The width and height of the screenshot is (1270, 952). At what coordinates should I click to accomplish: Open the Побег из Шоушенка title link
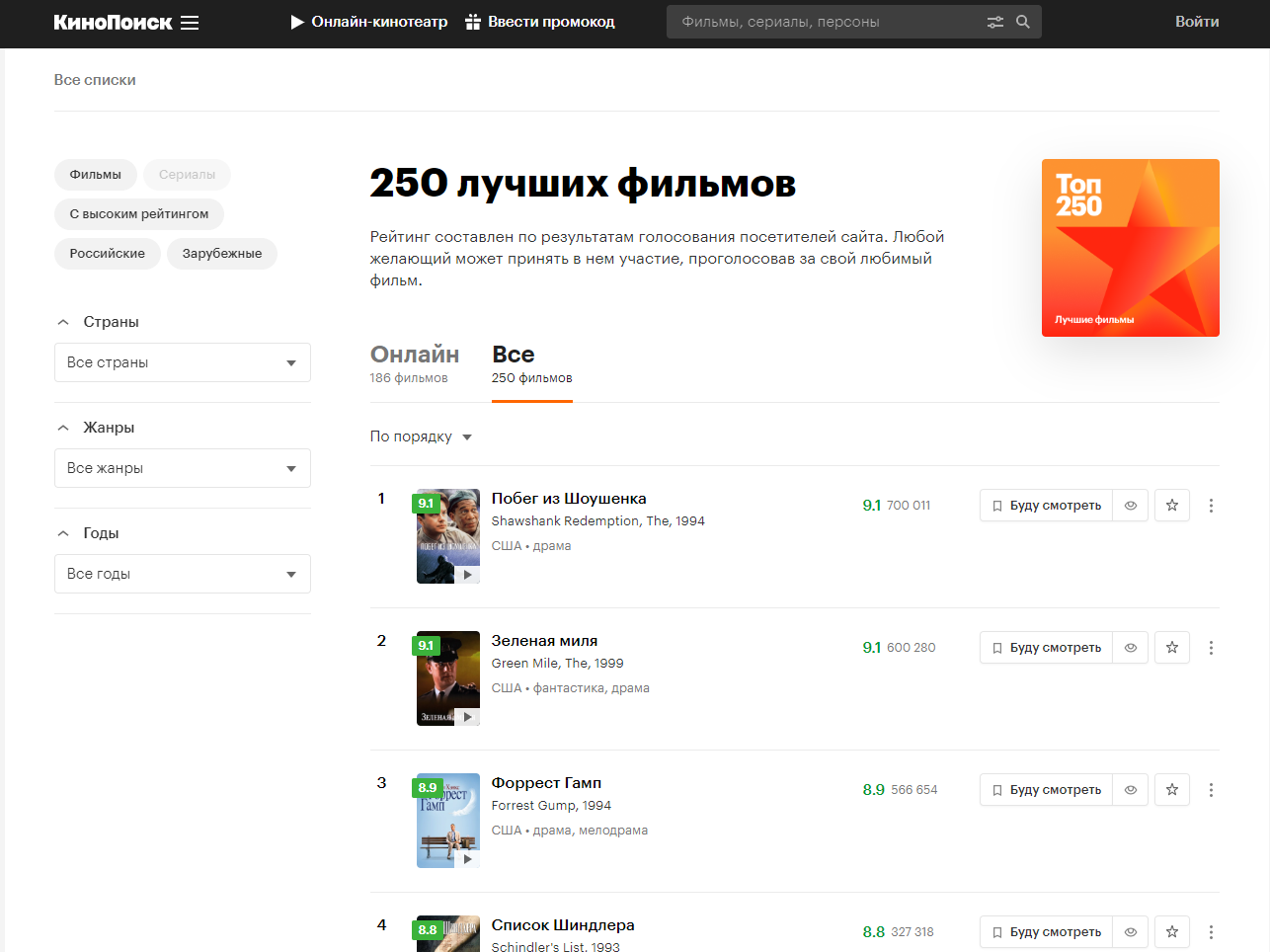[x=569, y=499]
